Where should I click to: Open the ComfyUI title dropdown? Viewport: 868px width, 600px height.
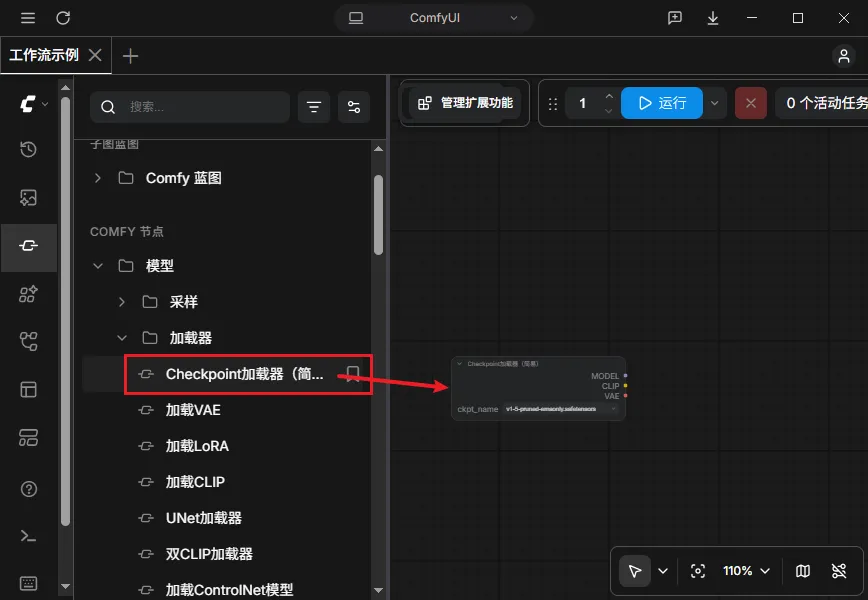(434, 18)
